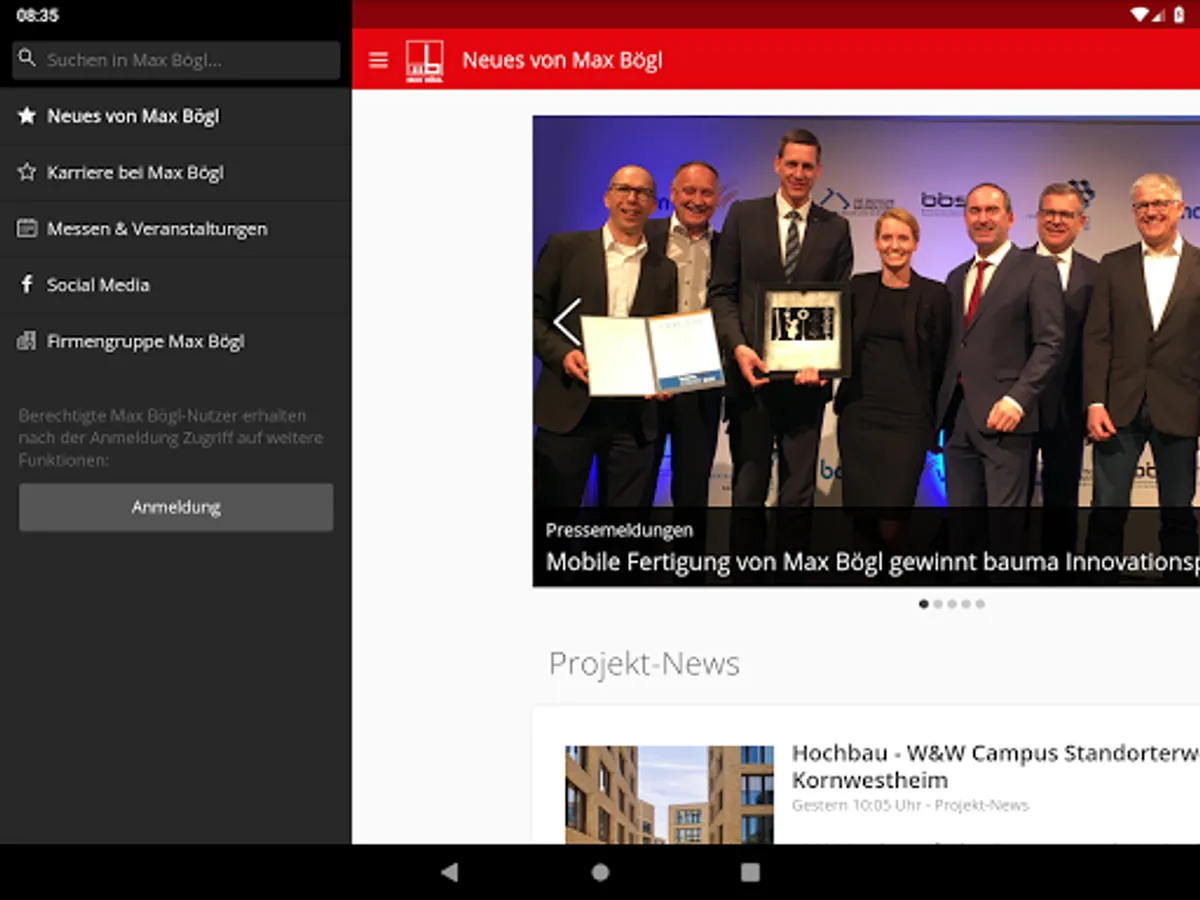Open 'Karriere bei Max Bögl' menu entry
This screenshot has width=1200, height=900.
(x=176, y=172)
